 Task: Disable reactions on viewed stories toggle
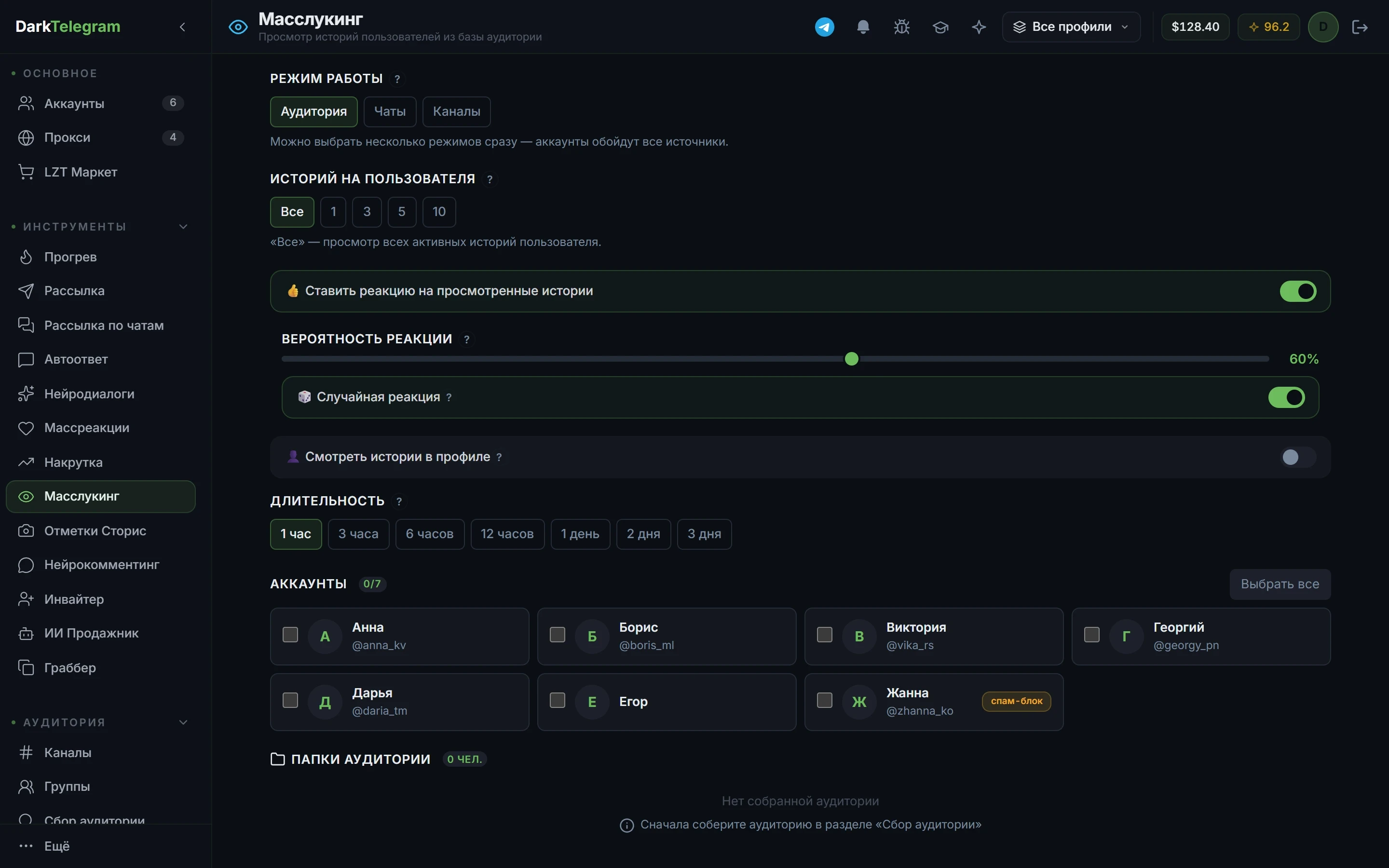pyautogui.click(x=1298, y=291)
